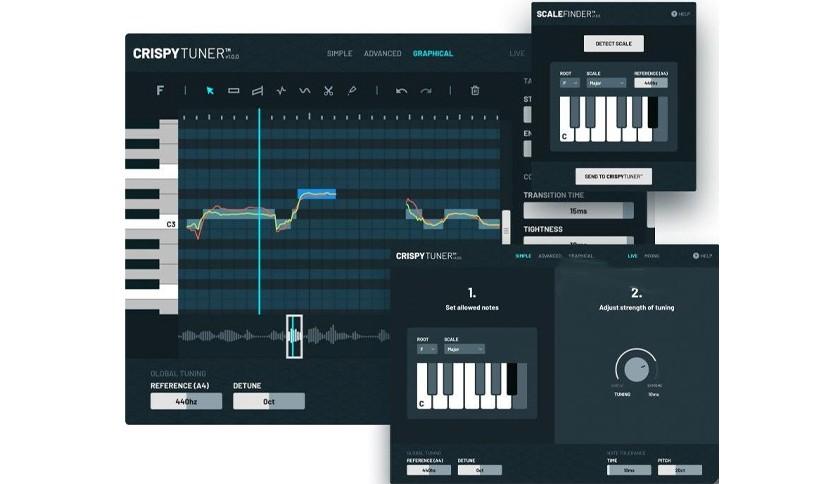Image resolution: width=836 pixels, height=484 pixels.
Task: Select the arrow pointer tool in the graphical toolbar
Action: tap(210, 91)
